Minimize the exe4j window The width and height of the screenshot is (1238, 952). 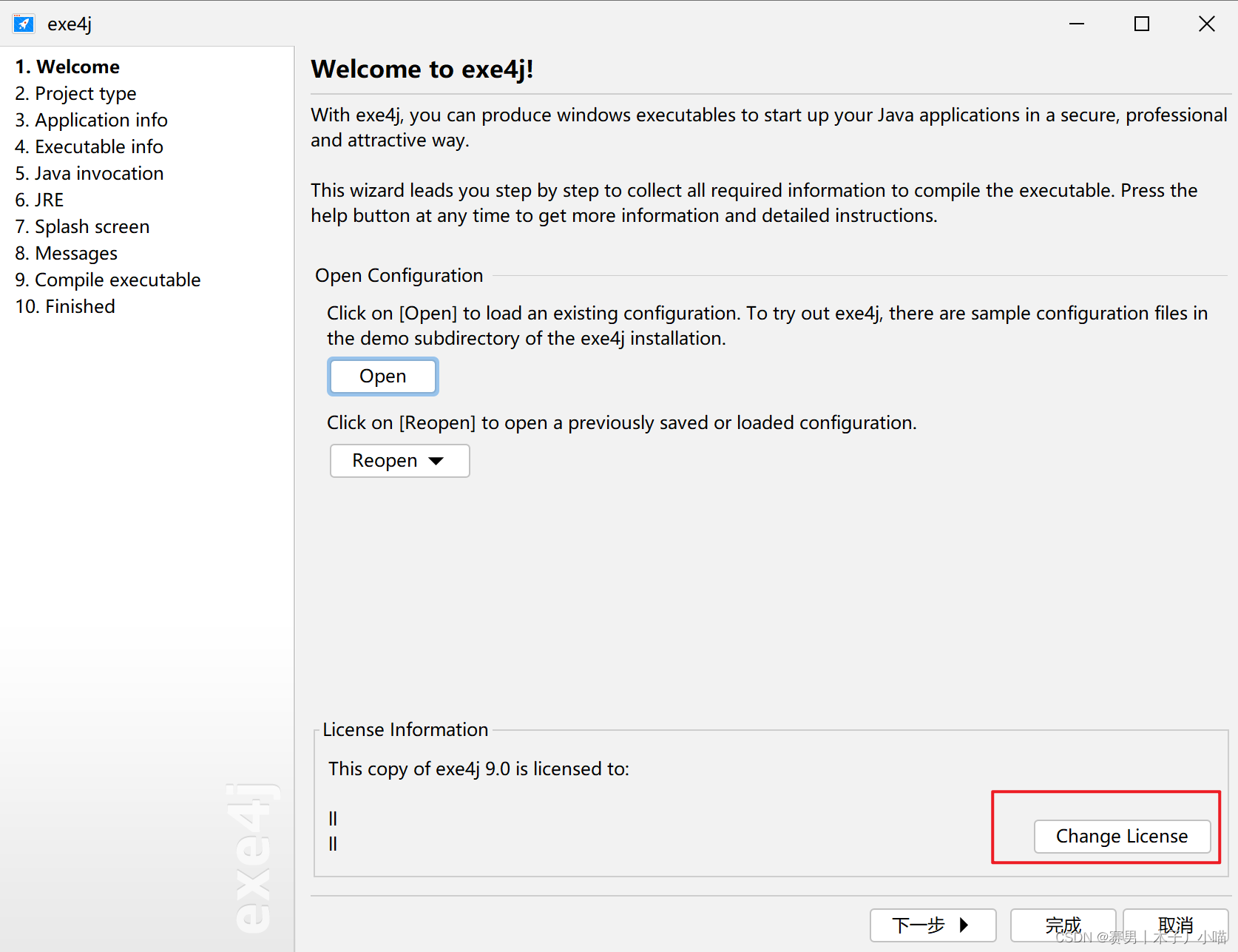[x=1077, y=24]
